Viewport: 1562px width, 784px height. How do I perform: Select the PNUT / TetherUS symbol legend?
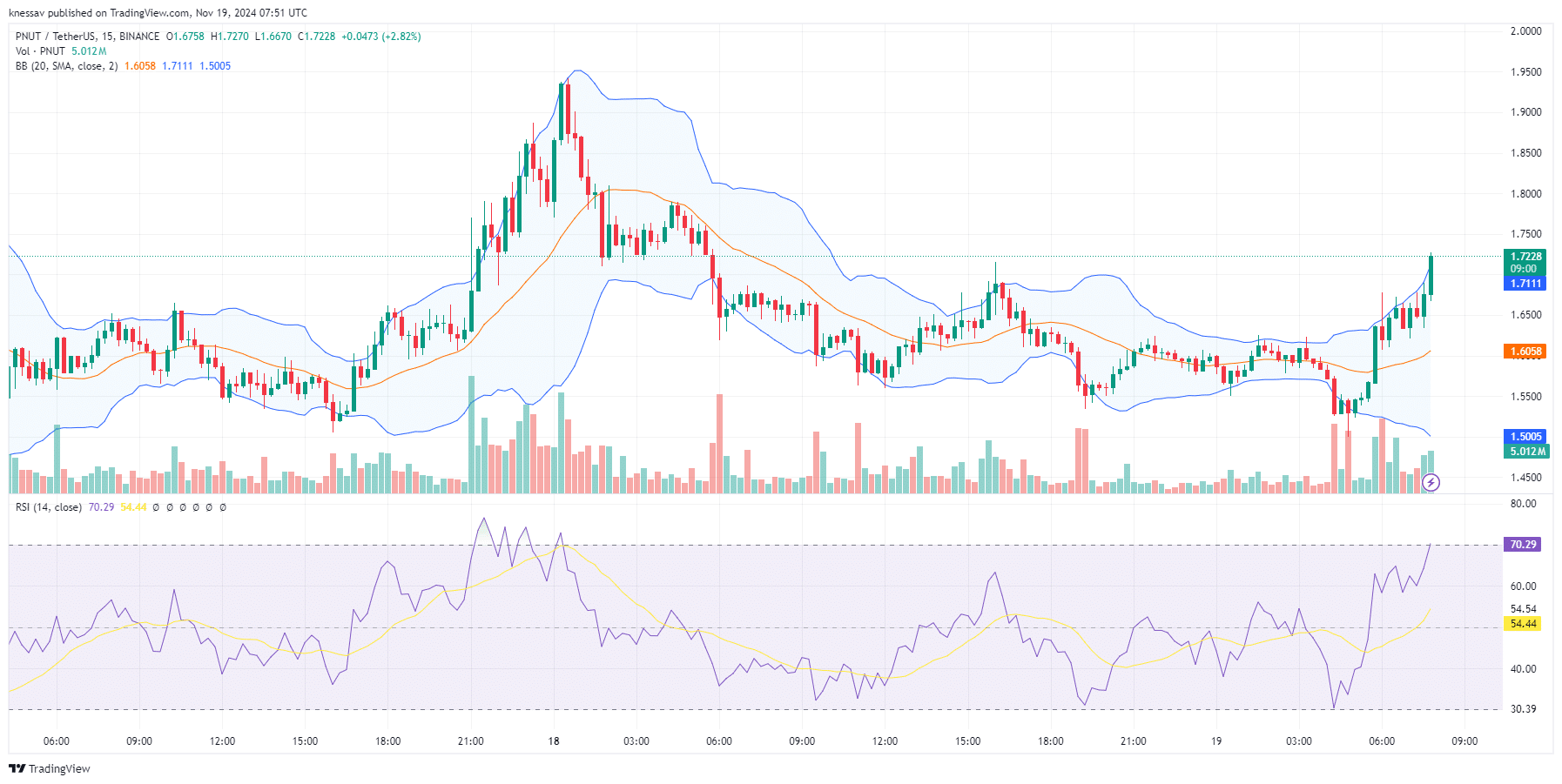point(87,37)
